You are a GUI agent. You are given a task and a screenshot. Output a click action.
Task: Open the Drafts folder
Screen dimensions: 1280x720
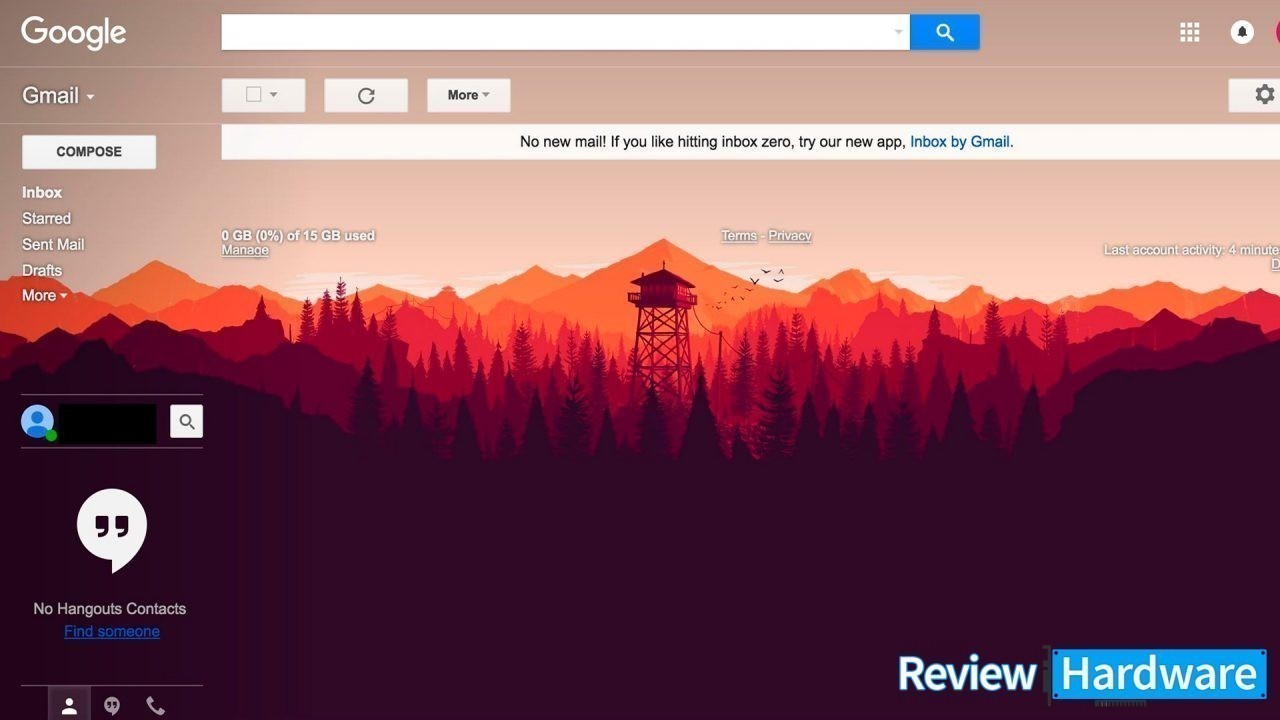(x=42, y=270)
